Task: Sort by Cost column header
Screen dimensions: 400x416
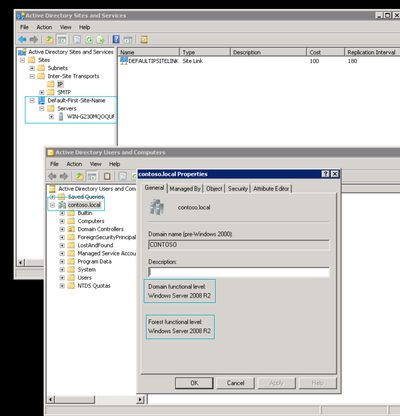Action: pyautogui.click(x=325, y=52)
